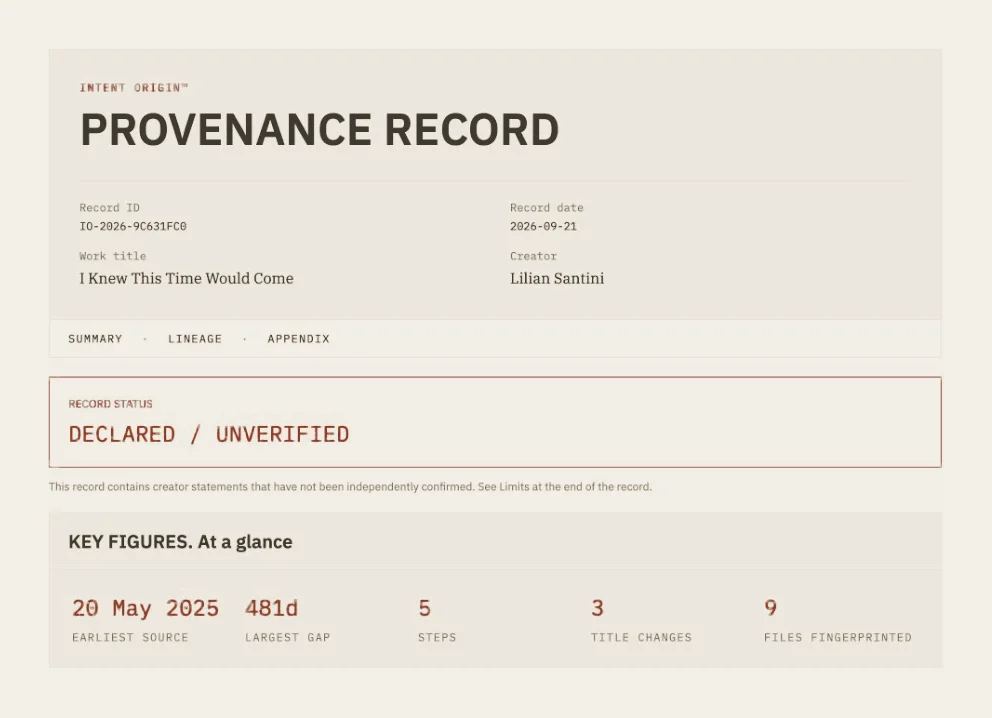This screenshot has height=718, width=992.
Task: Go to the APPENDIX section
Action: (x=299, y=339)
